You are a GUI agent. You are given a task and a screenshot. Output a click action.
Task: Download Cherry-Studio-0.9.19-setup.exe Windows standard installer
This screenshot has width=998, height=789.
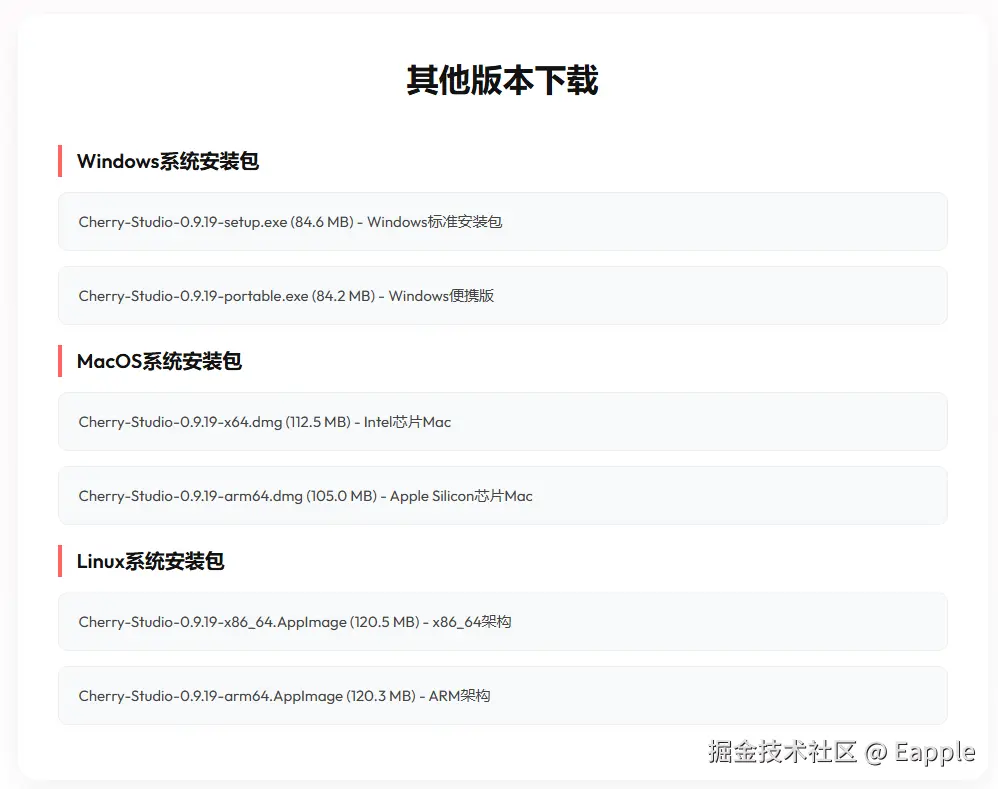(x=503, y=221)
